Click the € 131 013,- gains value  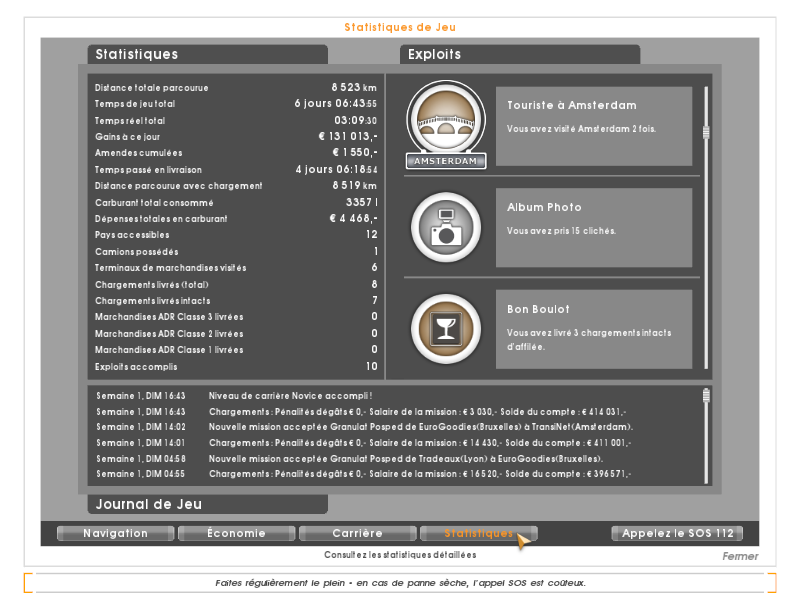click(x=348, y=136)
